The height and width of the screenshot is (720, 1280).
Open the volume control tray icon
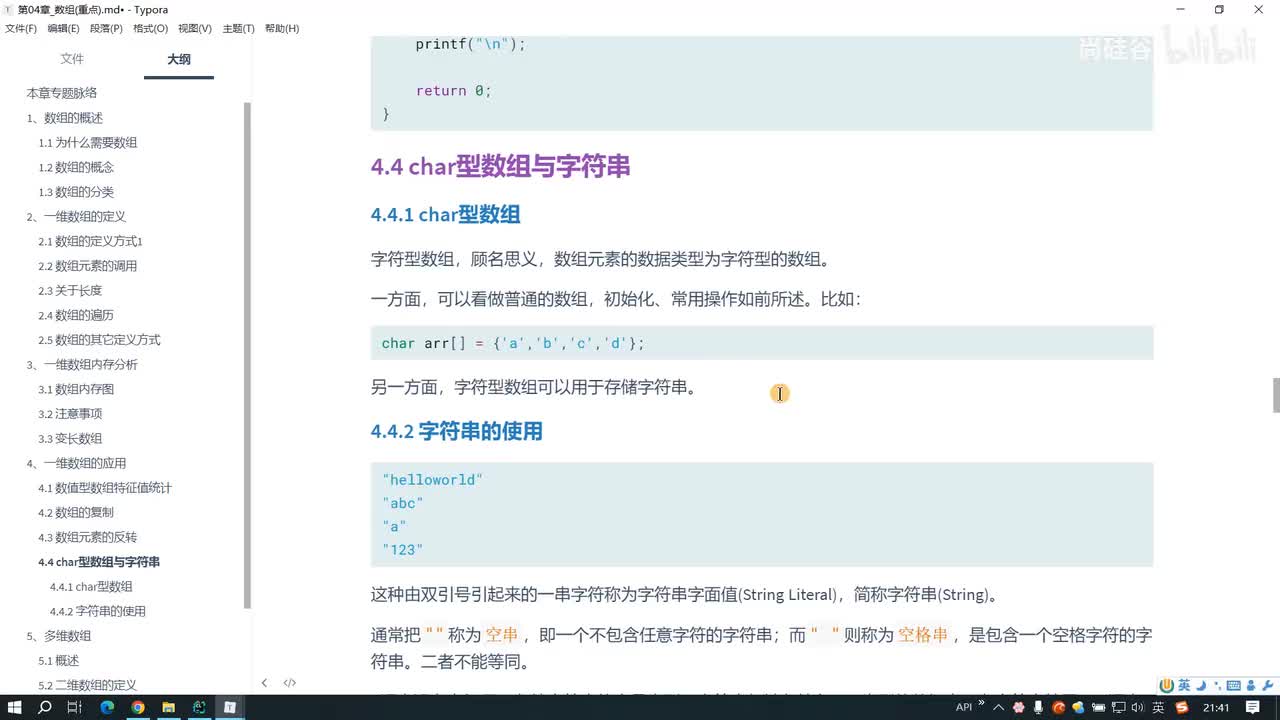[1138, 707]
